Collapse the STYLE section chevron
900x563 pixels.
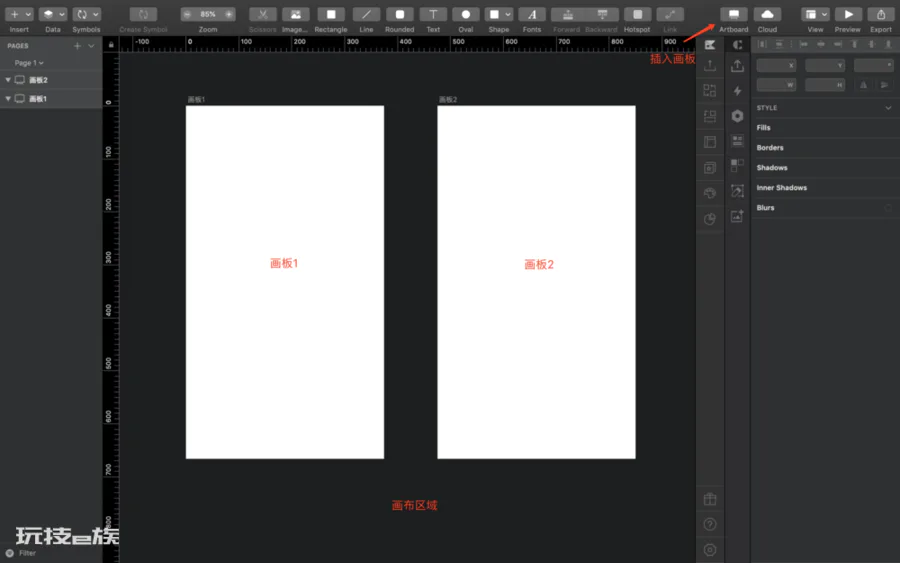[x=889, y=108]
